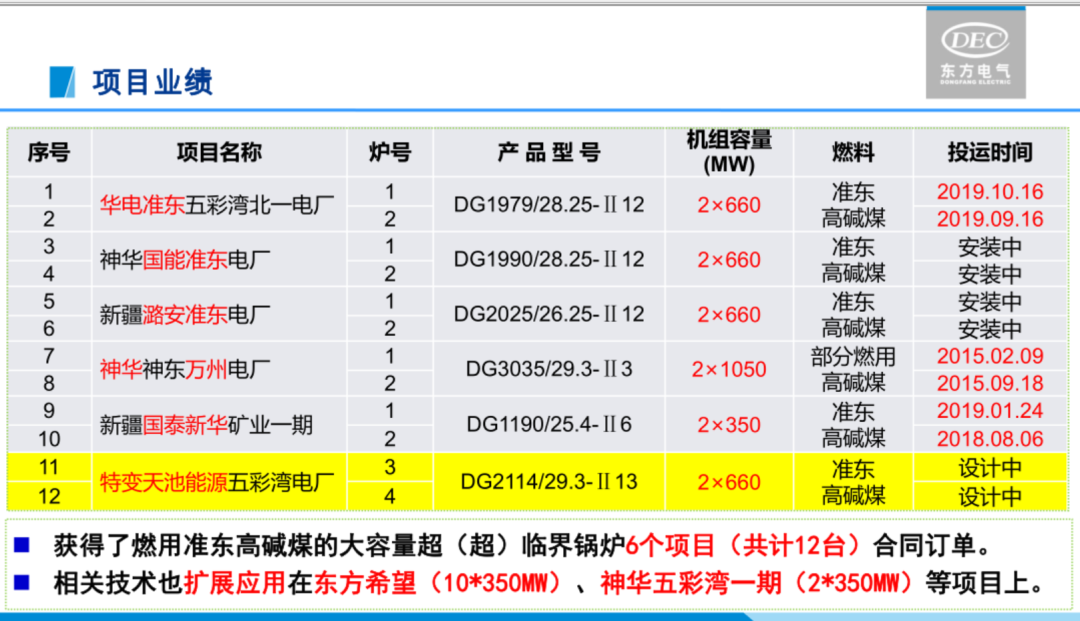Screen dimensions: 1080x621
Task: Click the 机组容量(MW) column header
Action: [x=729, y=152]
